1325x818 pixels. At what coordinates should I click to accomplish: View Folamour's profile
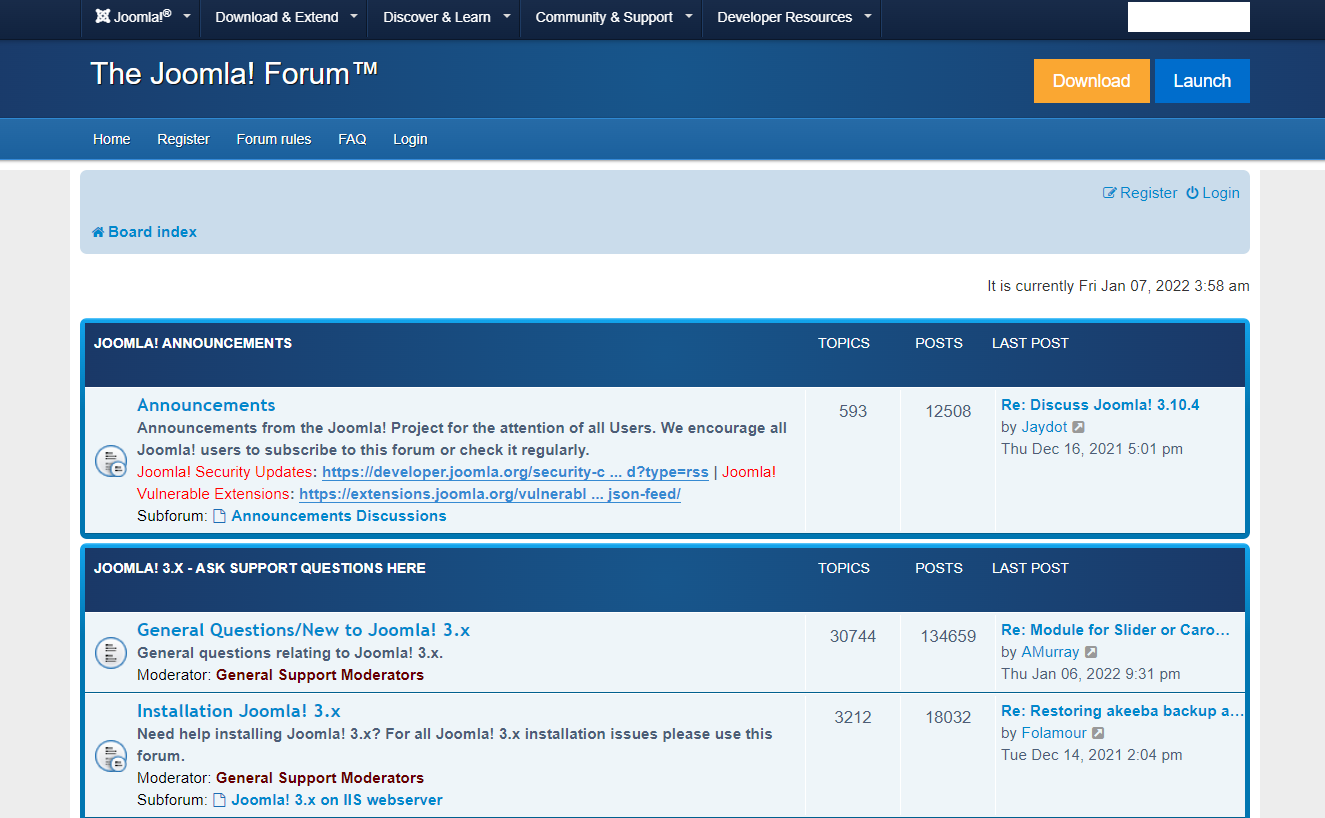[1053, 733]
